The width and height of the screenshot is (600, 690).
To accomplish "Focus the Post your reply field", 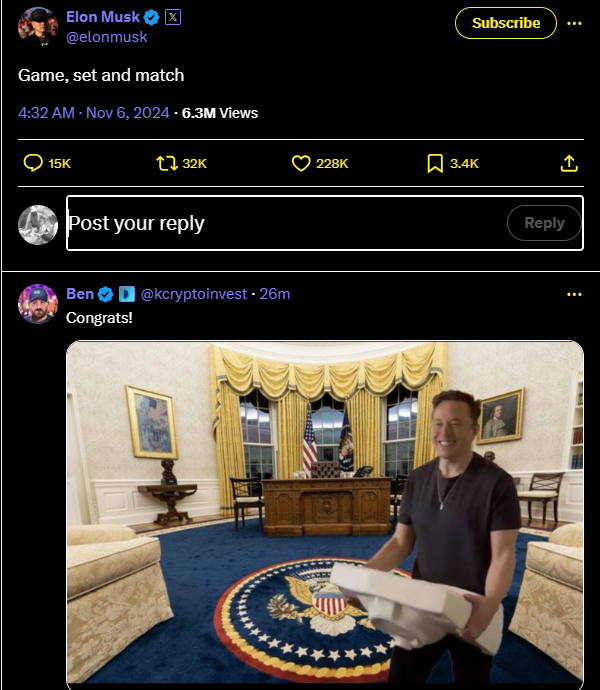I will coord(286,223).
